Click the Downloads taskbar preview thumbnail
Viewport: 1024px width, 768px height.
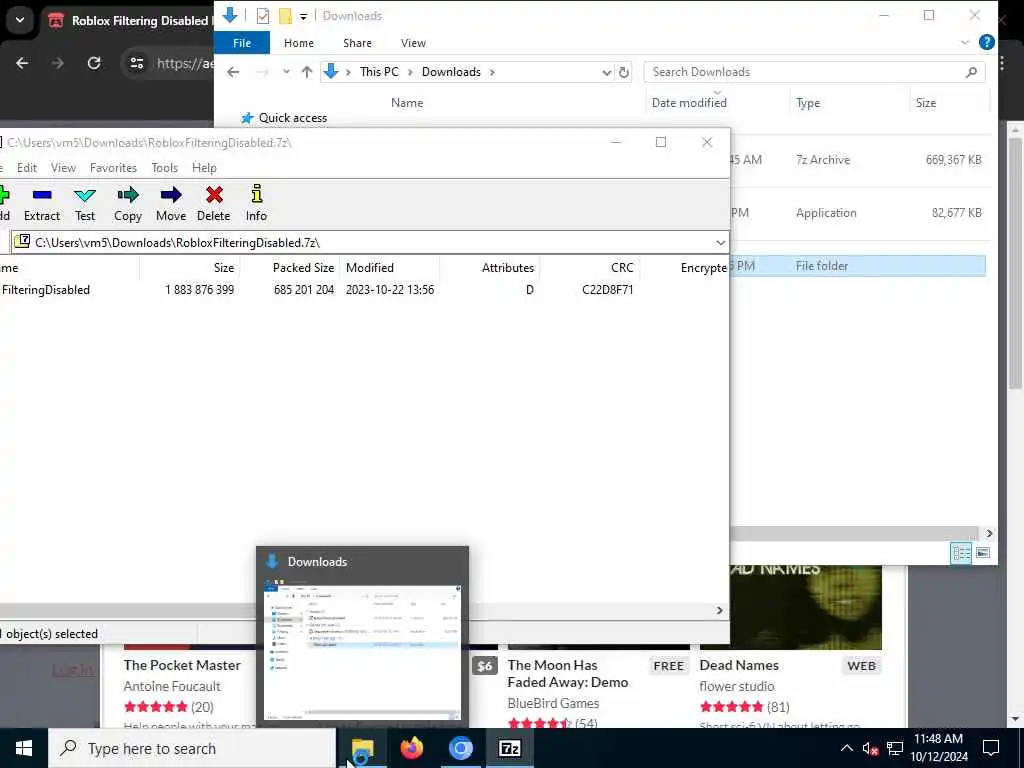tap(362, 652)
